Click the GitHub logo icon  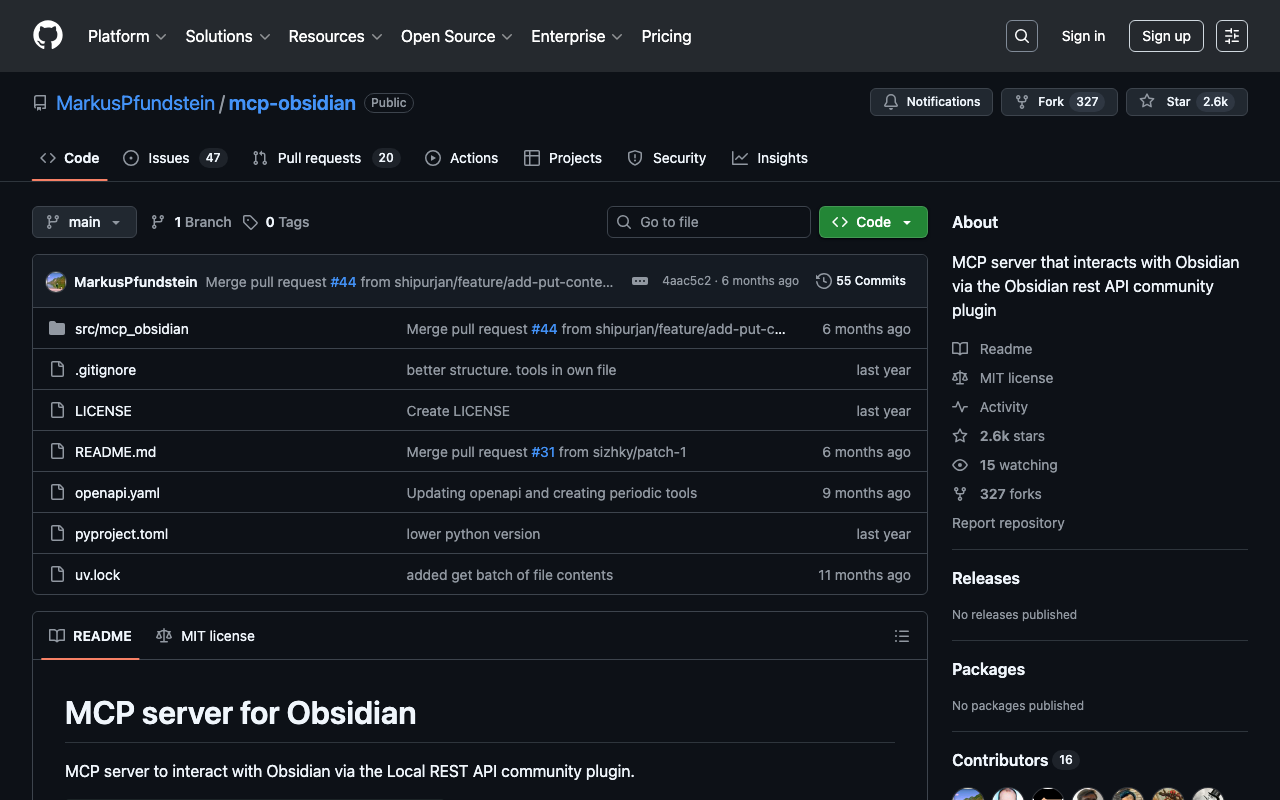click(48, 36)
